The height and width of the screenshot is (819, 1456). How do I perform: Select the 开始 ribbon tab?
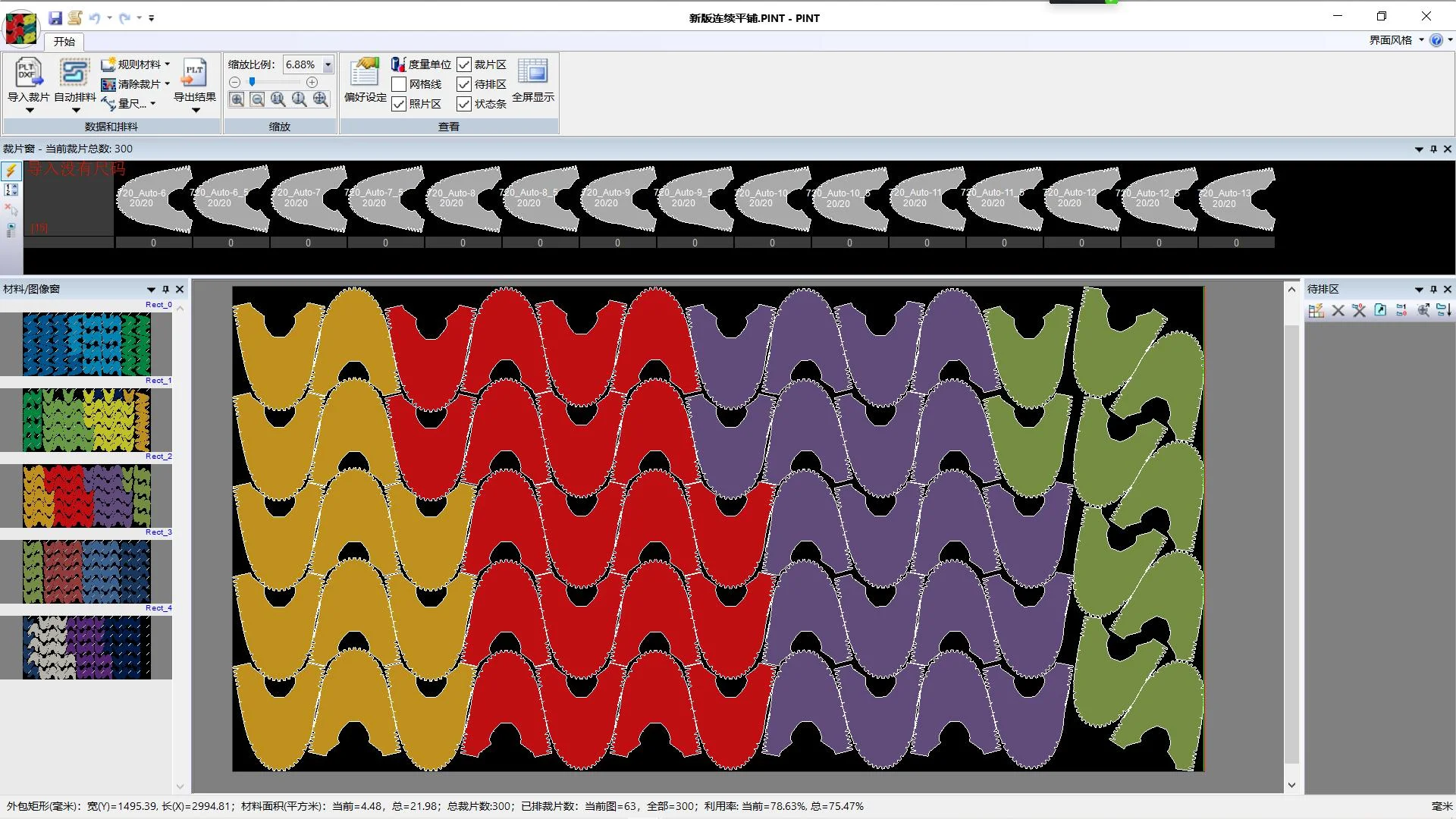point(64,42)
